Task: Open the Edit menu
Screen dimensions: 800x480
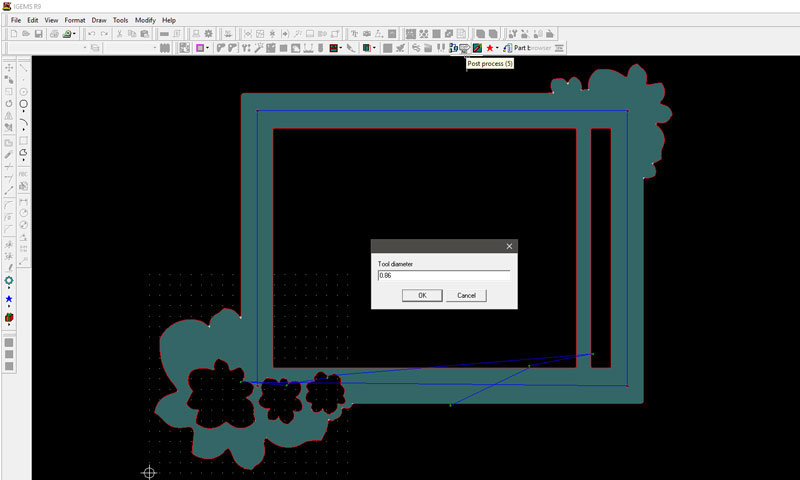Action: coord(33,20)
